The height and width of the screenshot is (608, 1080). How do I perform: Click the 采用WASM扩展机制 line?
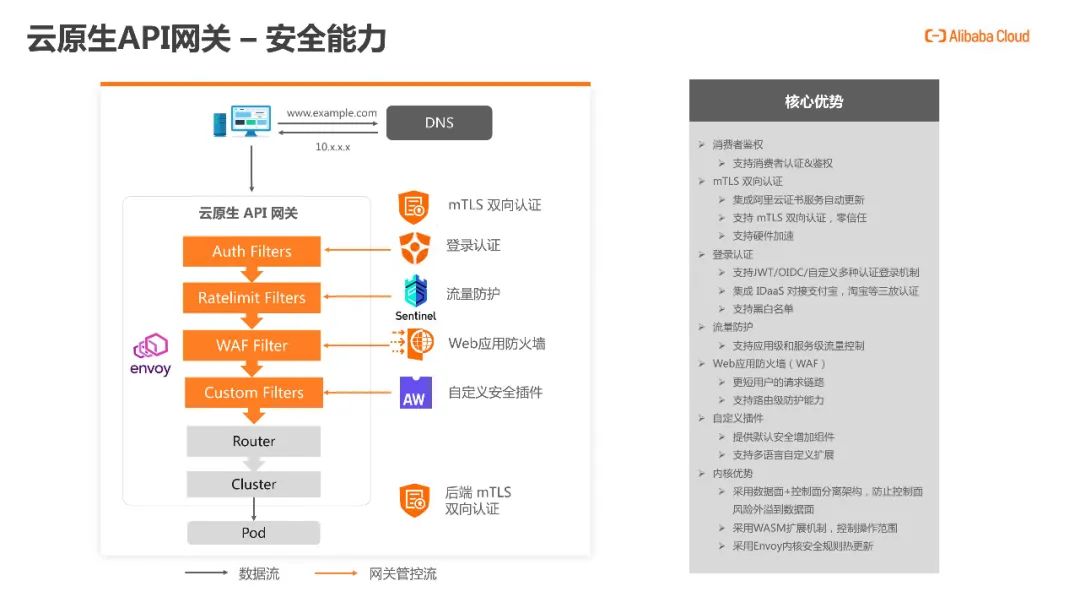click(x=815, y=528)
